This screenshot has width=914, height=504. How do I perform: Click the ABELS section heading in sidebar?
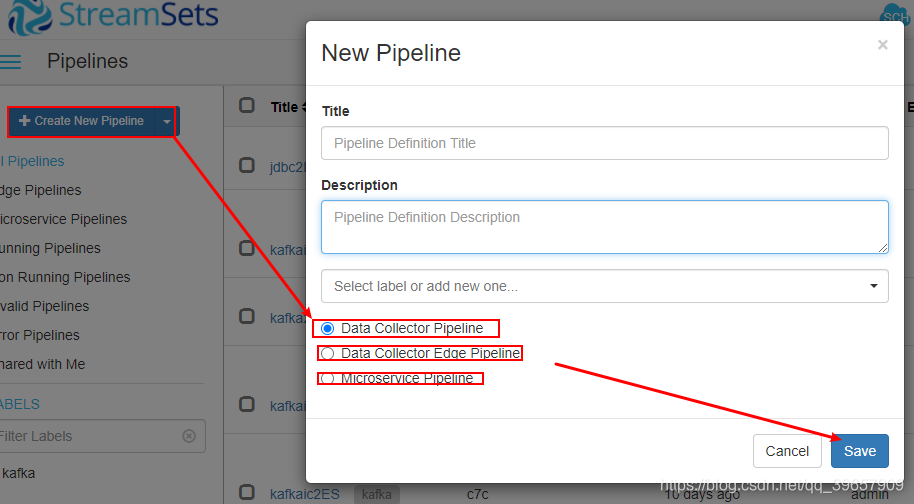click(x=20, y=404)
